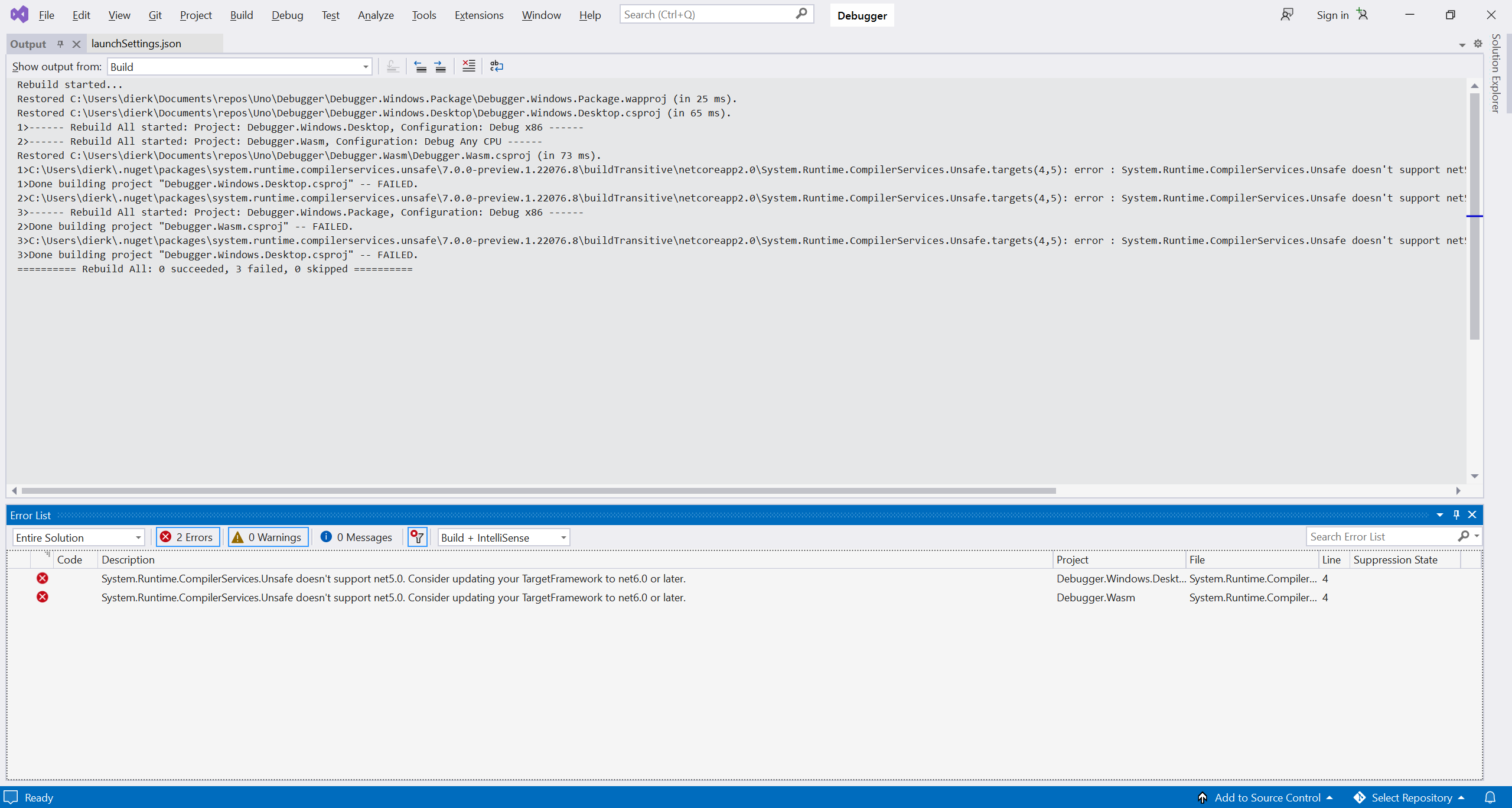Toggle the 2 Errors filter

(x=188, y=537)
